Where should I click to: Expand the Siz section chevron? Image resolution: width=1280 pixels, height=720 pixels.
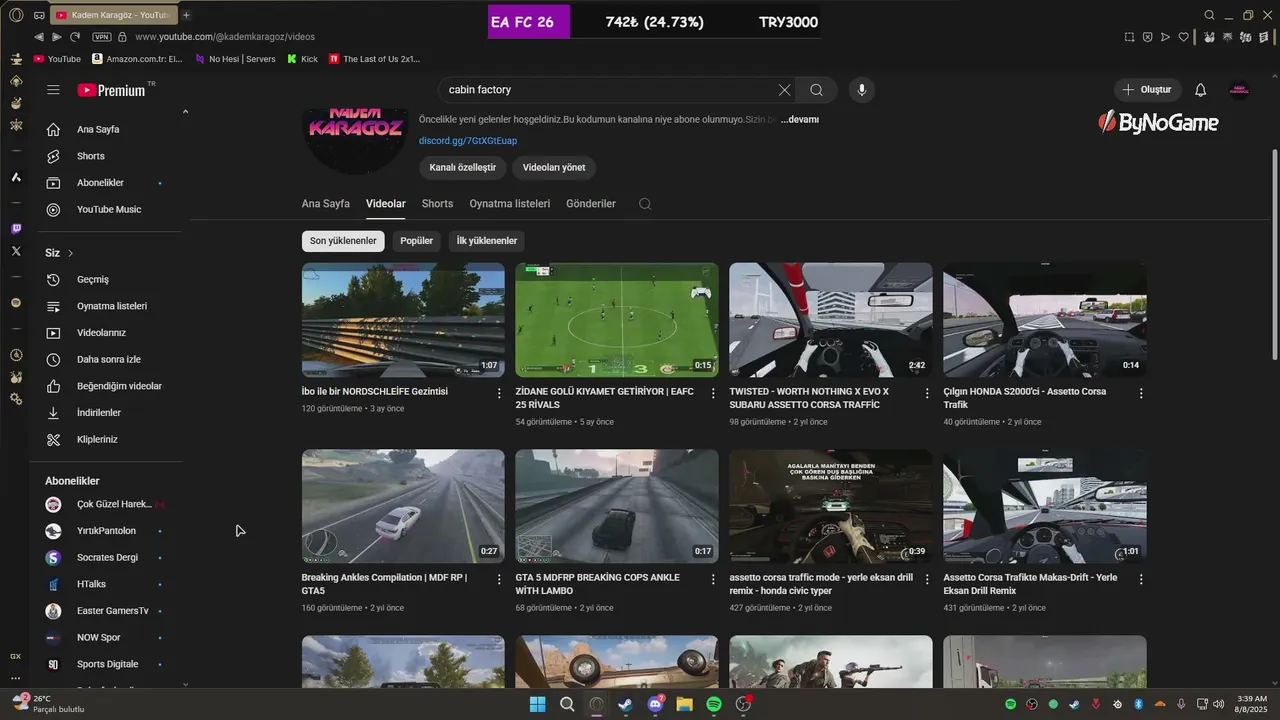coord(71,253)
